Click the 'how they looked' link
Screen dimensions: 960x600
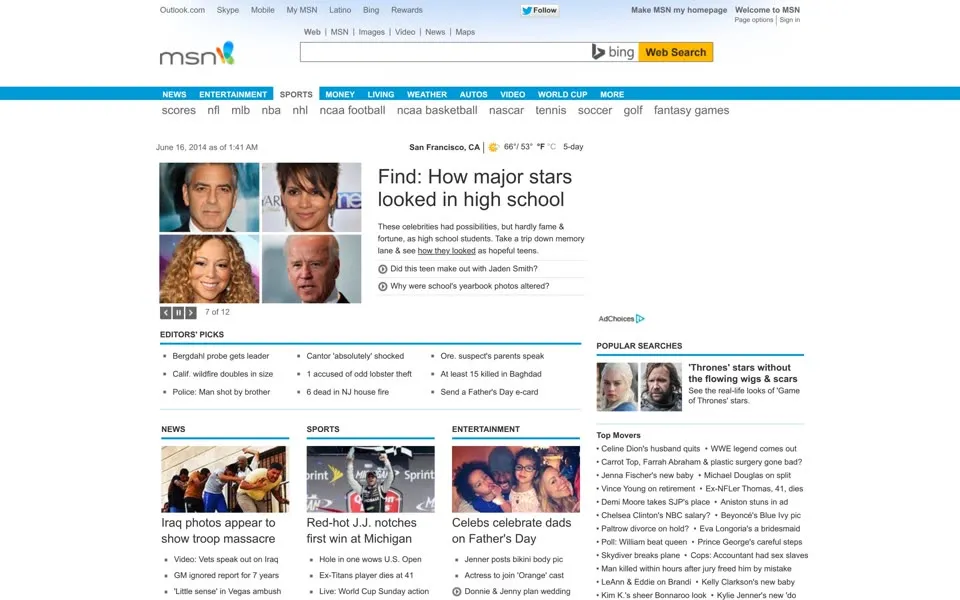pyautogui.click(x=446, y=250)
